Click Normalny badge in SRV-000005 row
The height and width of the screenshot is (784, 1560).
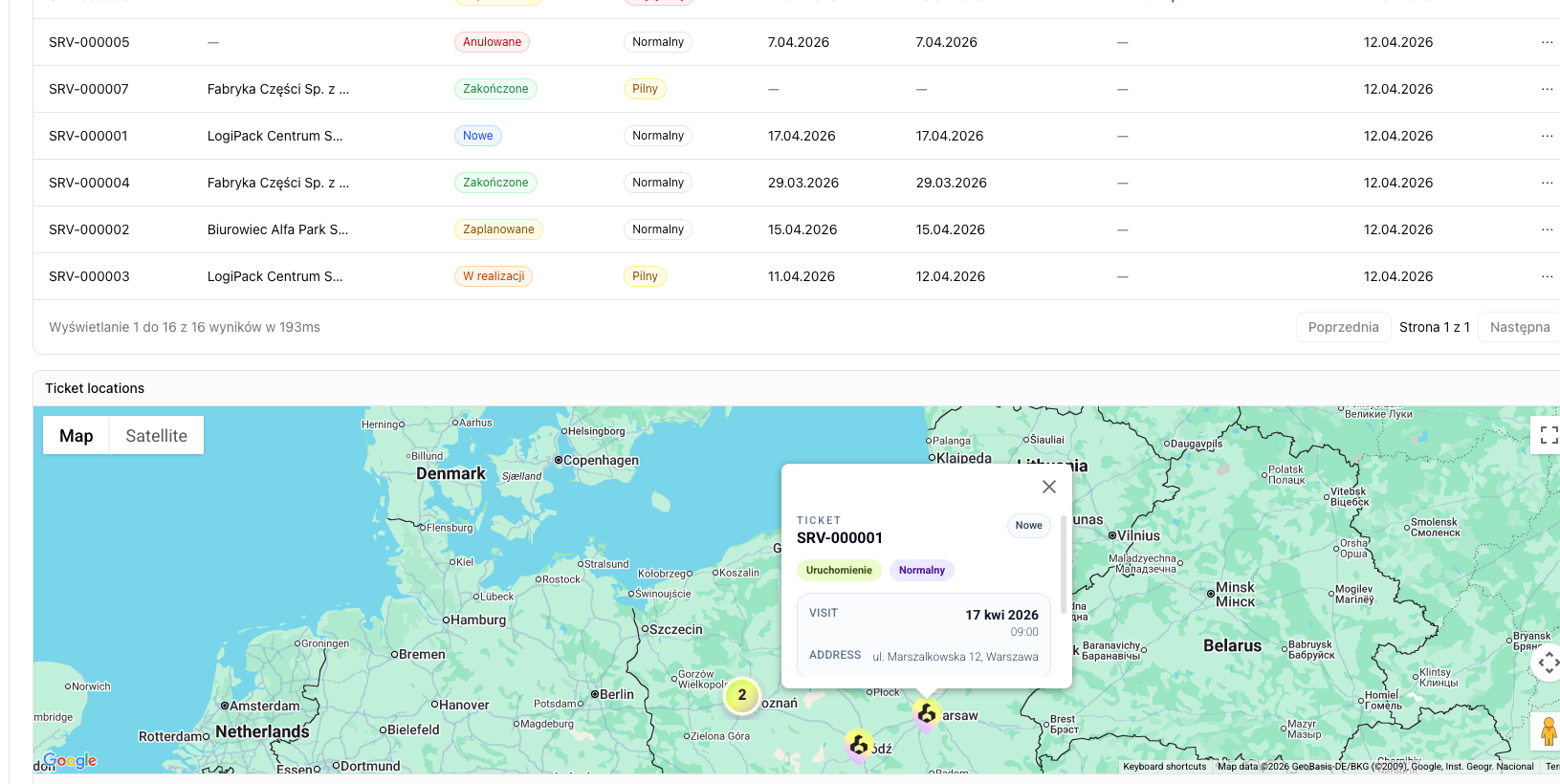[x=658, y=42]
